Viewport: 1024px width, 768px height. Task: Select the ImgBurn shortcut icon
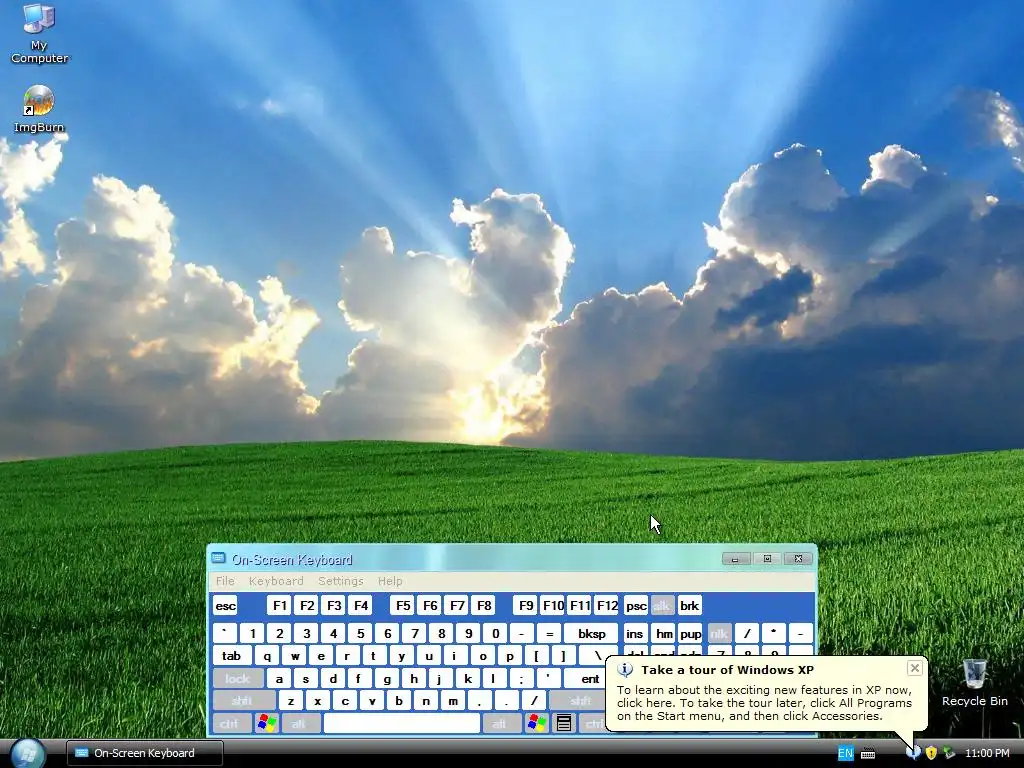[39, 108]
